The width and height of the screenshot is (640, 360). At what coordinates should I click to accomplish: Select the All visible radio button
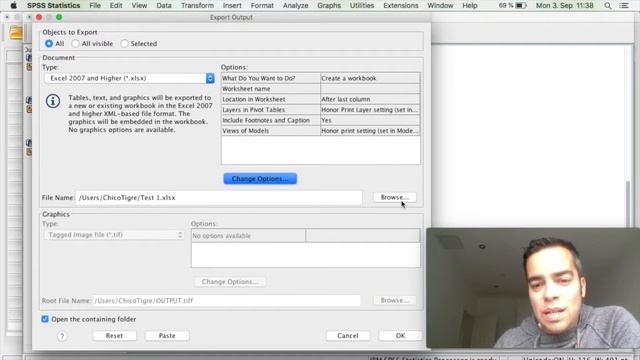point(76,43)
